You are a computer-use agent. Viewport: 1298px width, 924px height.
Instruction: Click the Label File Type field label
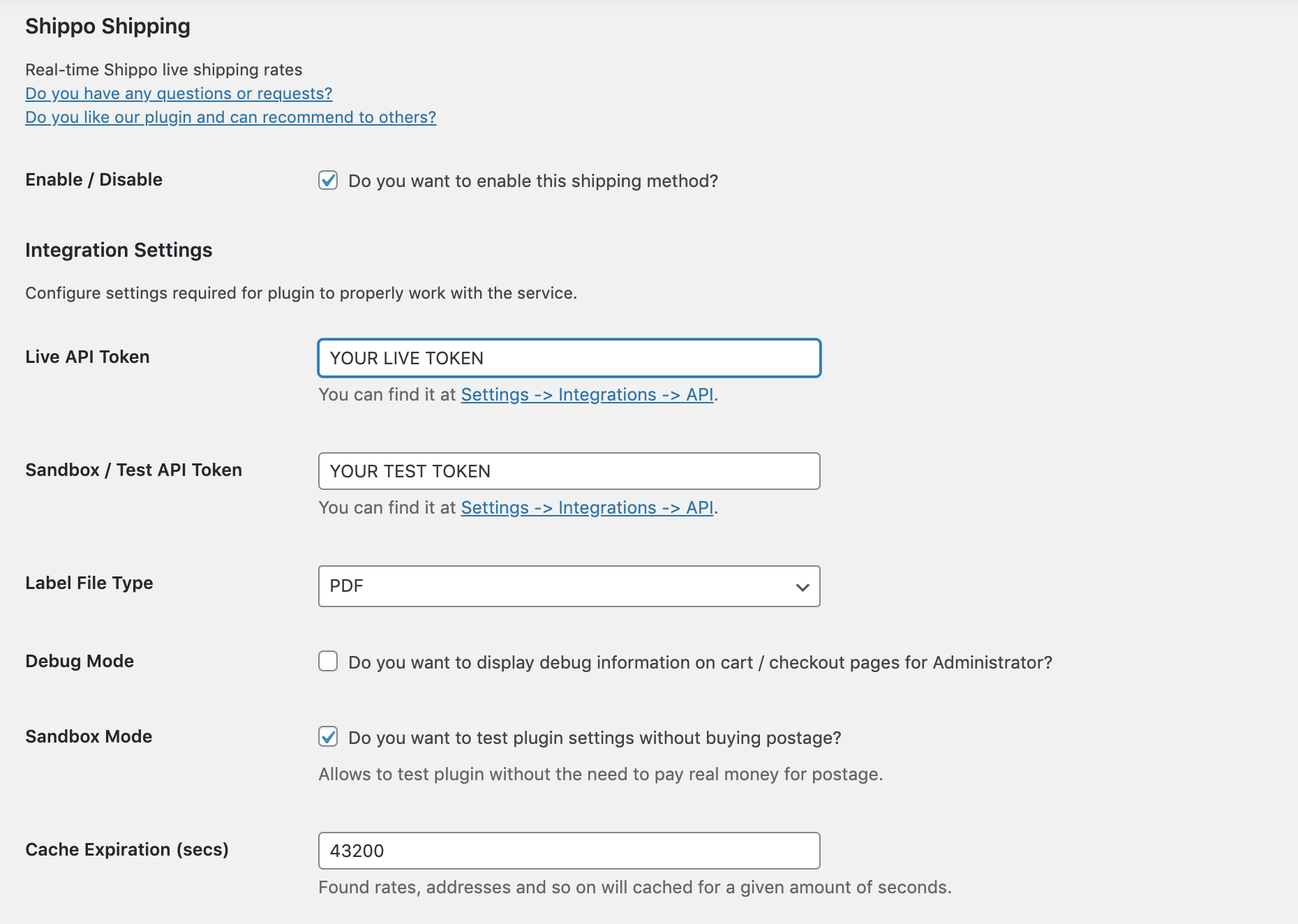coord(89,583)
